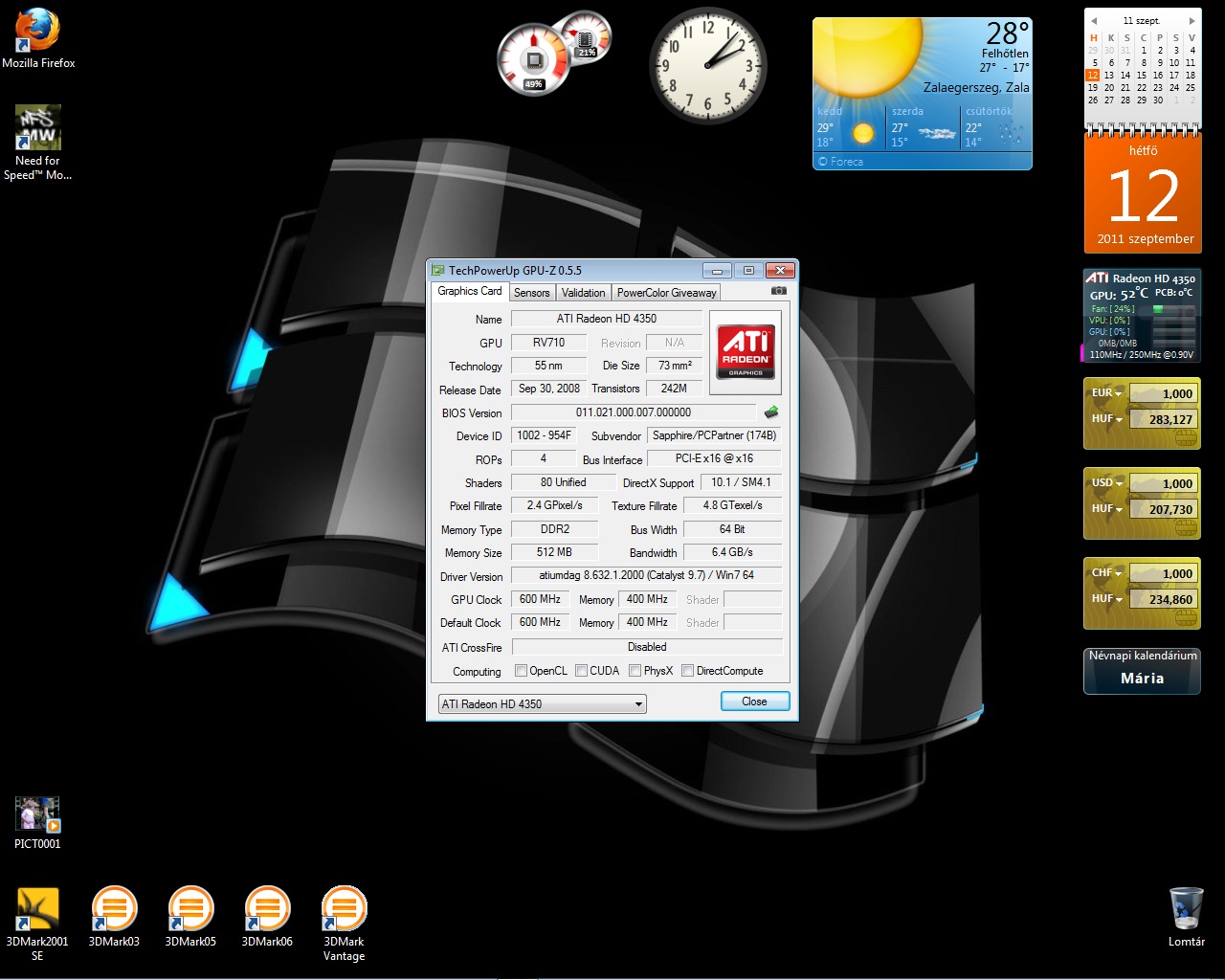Expand the ATI Radeon HD 4350 card selector

click(542, 704)
